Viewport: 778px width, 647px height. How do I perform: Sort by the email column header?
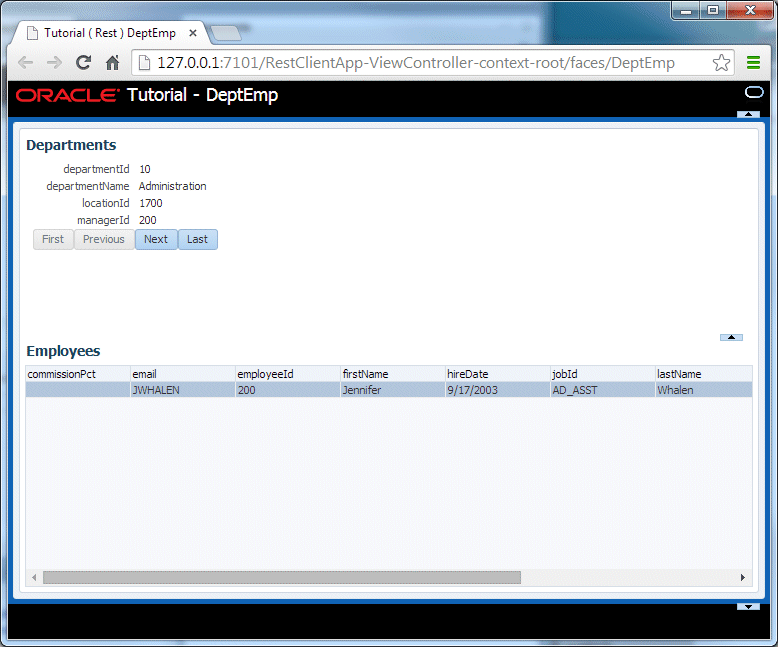[x=183, y=374]
